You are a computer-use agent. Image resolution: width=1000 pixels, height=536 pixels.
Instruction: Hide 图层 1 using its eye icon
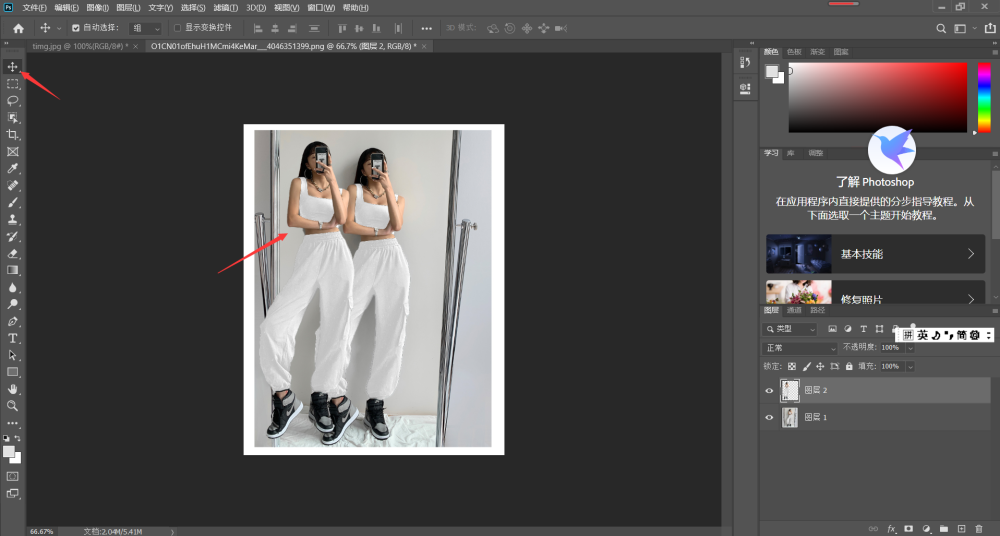(769, 417)
